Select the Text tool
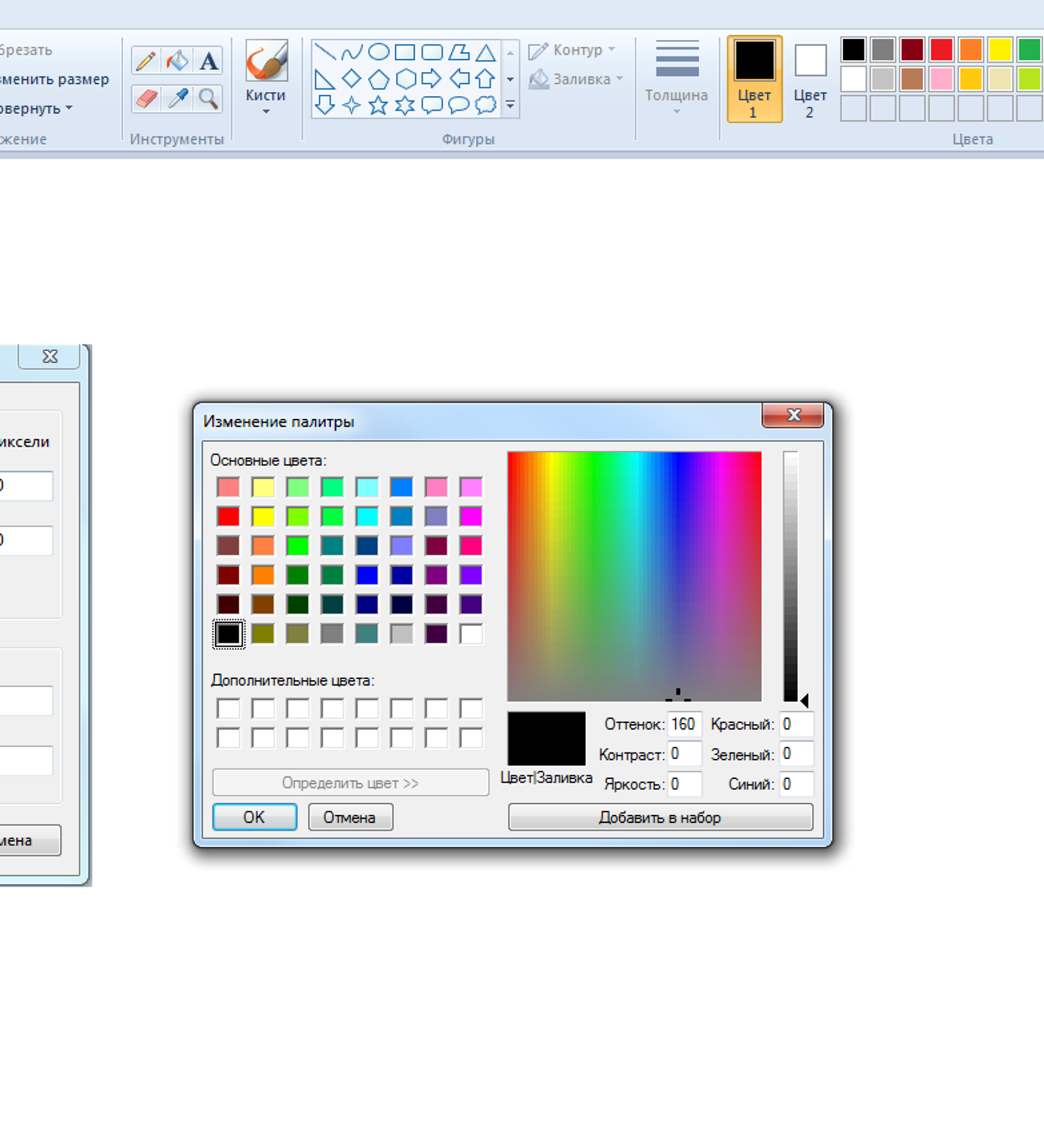 coord(209,60)
